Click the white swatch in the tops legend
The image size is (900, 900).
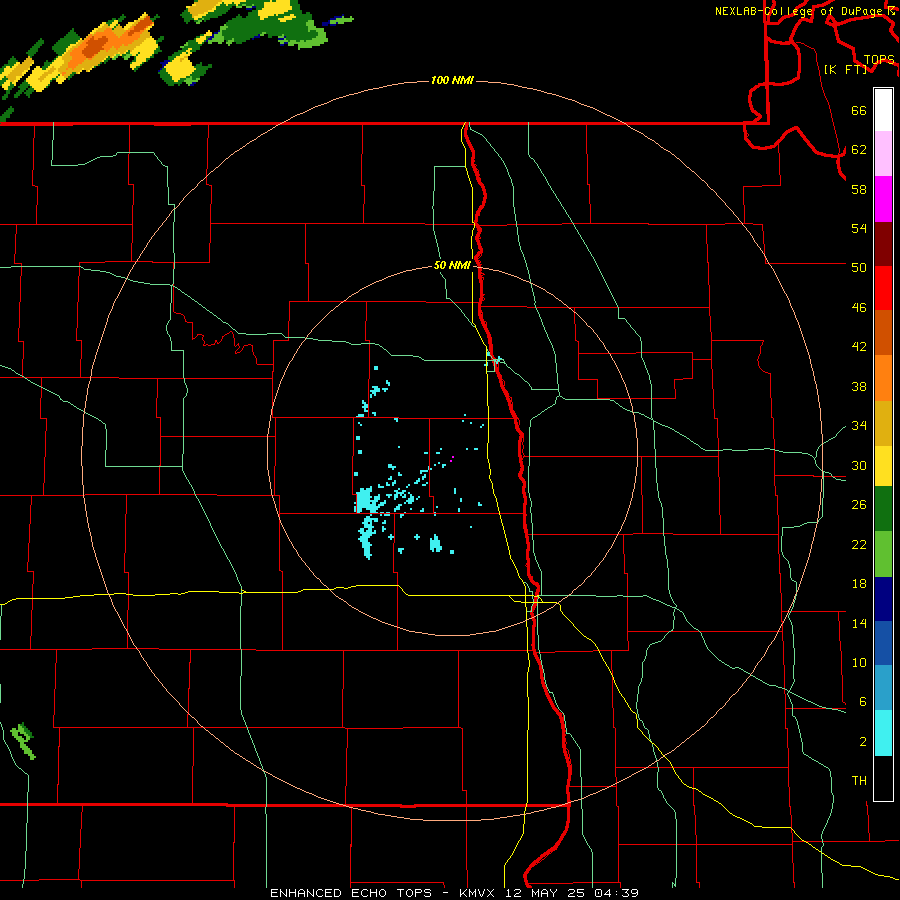pyautogui.click(x=883, y=110)
